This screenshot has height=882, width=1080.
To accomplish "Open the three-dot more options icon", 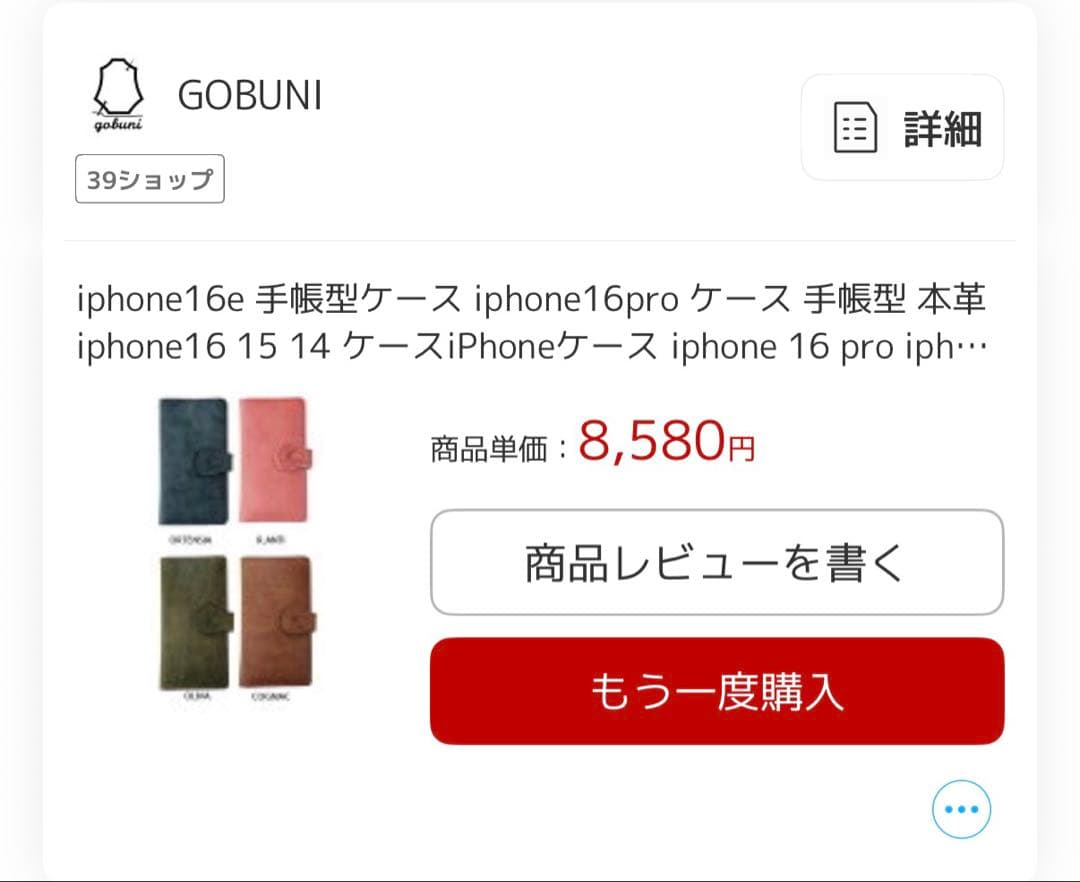I will point(961,809).
